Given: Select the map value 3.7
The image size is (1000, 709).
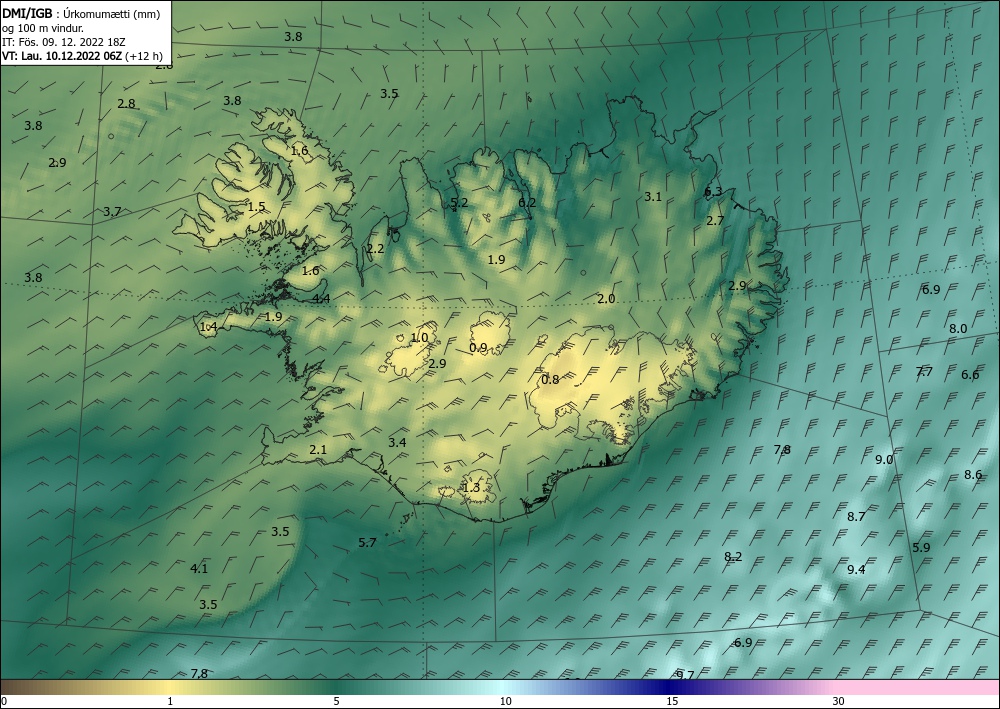Looking at the screenshot, I should [x=112, y=211].
